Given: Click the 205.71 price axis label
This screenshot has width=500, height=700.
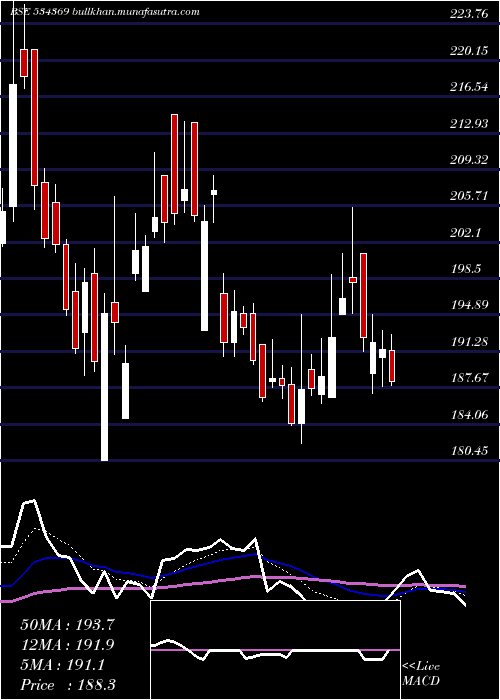Looking at the screenshot, I should 469,196.
